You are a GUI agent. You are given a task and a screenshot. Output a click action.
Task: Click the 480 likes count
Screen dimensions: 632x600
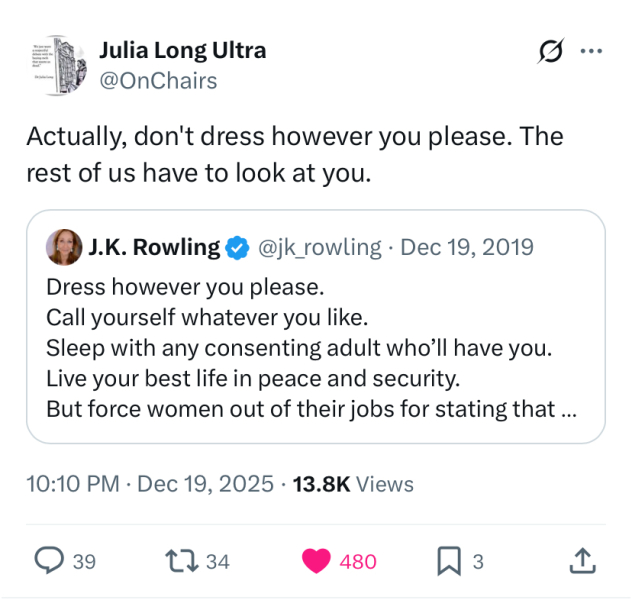pos(358,562)
